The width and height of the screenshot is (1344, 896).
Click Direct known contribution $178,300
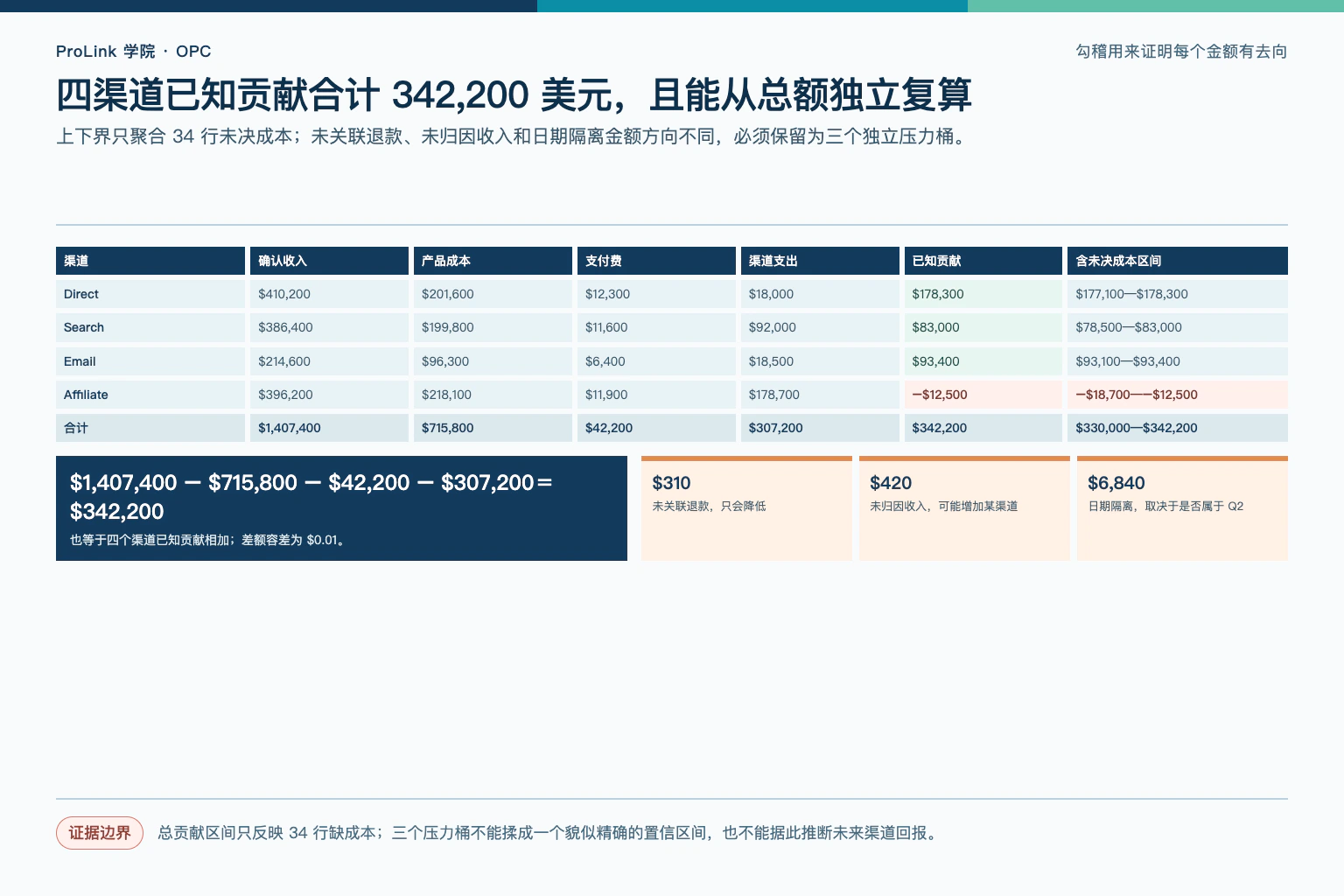983,294
